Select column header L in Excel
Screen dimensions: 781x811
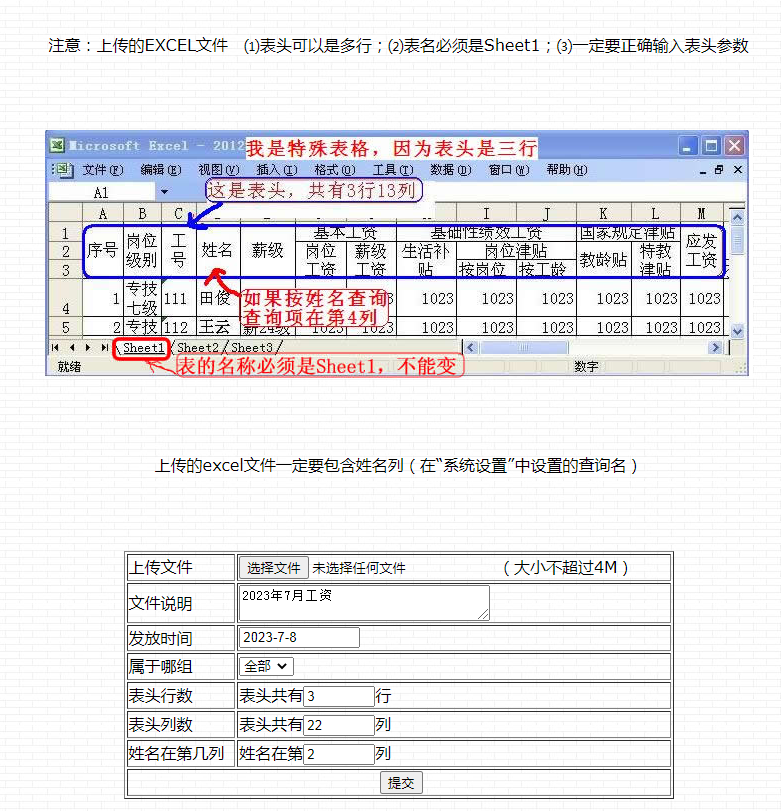(x=655, y=214)
